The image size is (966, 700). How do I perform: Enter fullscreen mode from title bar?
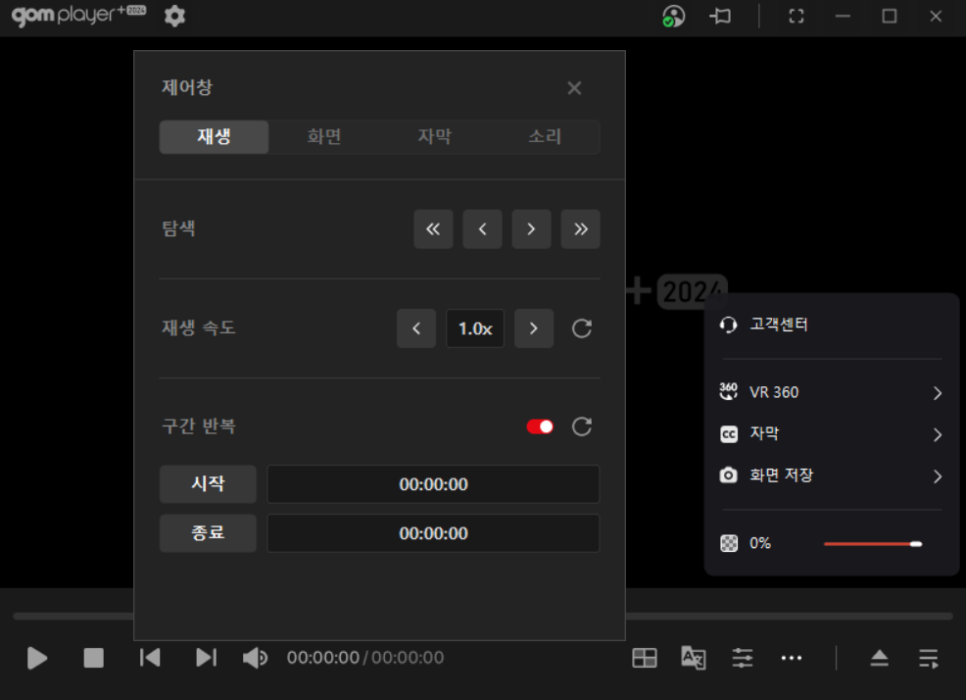click(796, 16)
